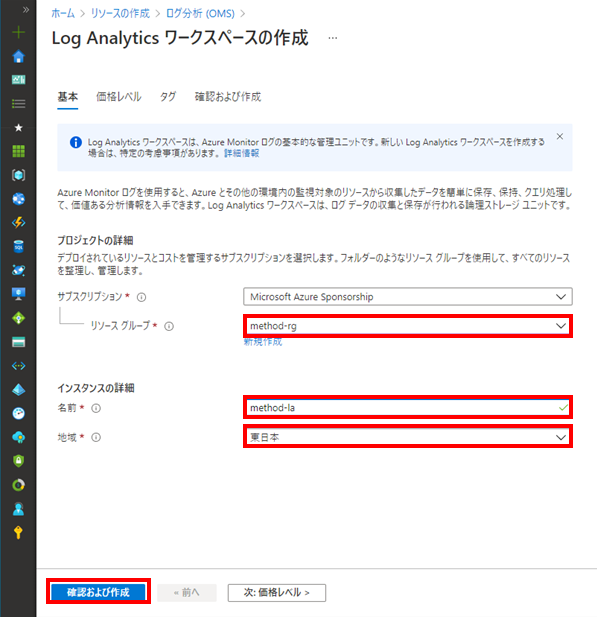Open the 東日本 region dropdown
Screen dimensions: 597x617
(x=408, y=437)
